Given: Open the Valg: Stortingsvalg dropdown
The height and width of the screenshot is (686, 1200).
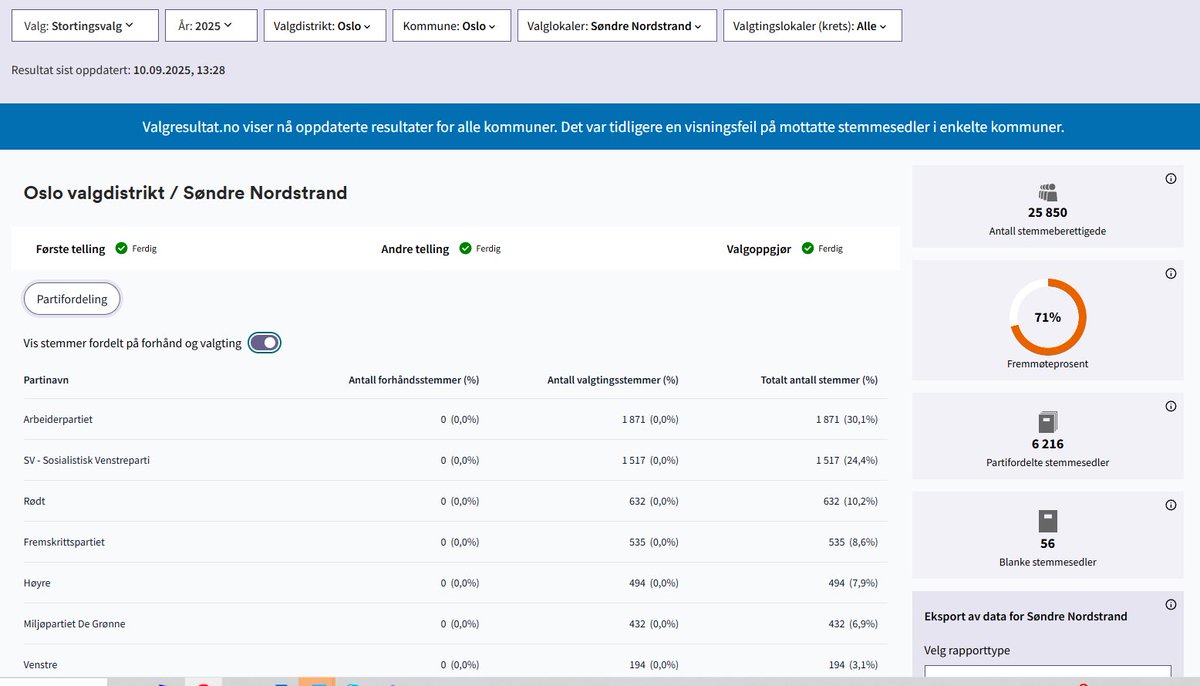Looking at the screenshot, I should point(85,26).
